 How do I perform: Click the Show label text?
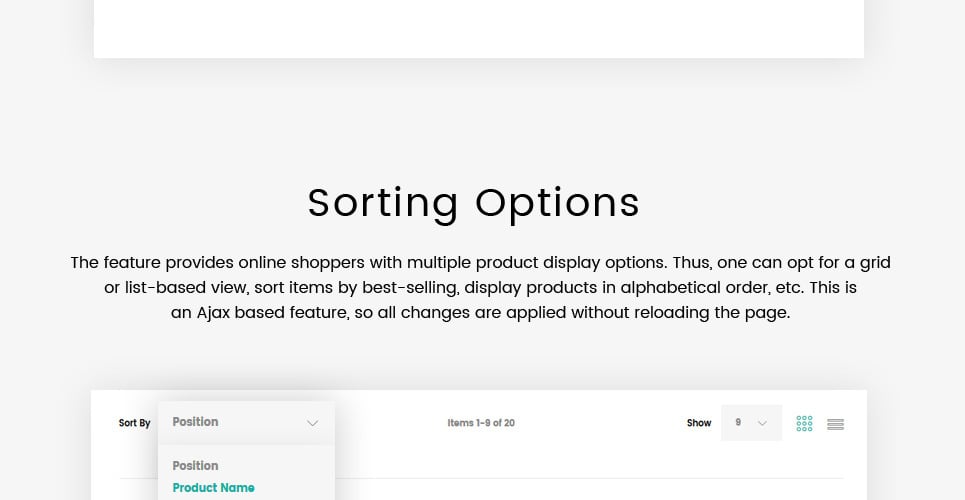pos(699,423)
